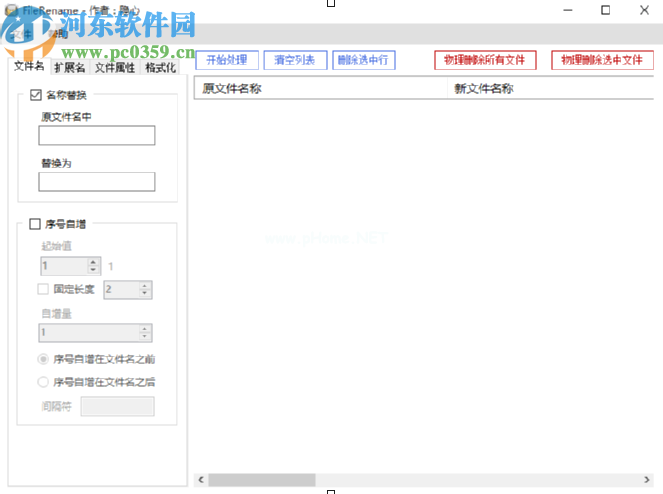Increase the 起始值 spinner with up arrow
The width and height of the screenshot is (663, 494).
[x=94, y=262]
